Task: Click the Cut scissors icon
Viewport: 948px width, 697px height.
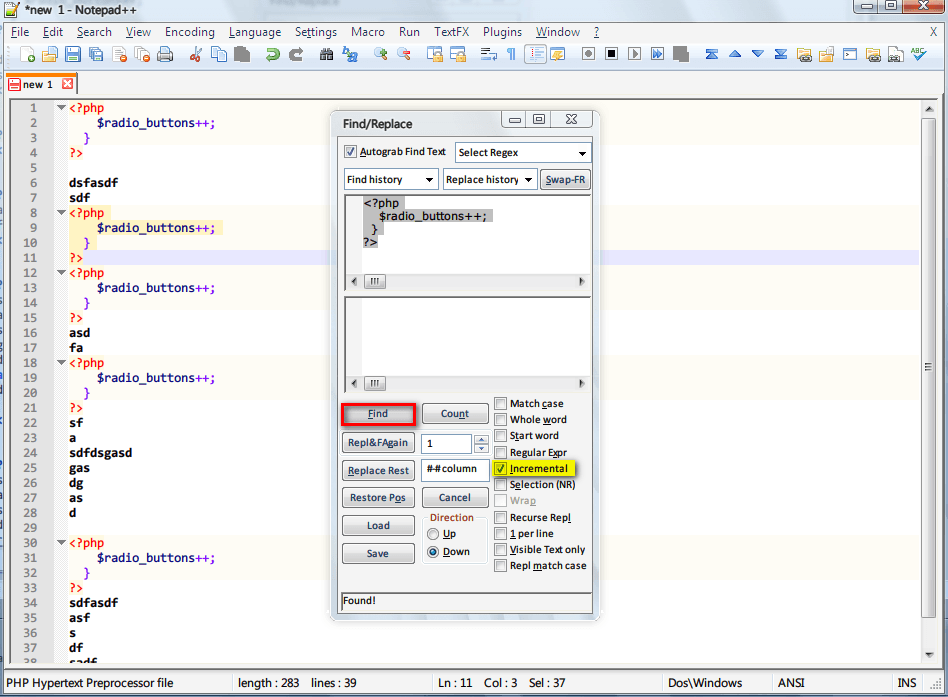Action: coord(196,54)
